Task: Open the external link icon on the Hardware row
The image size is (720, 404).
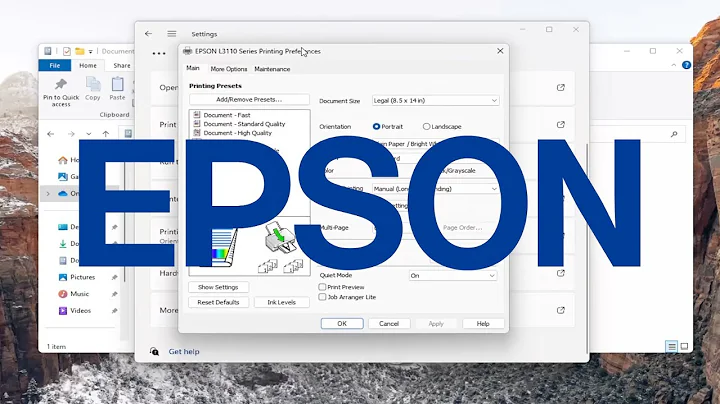Action: coord(561,273)
